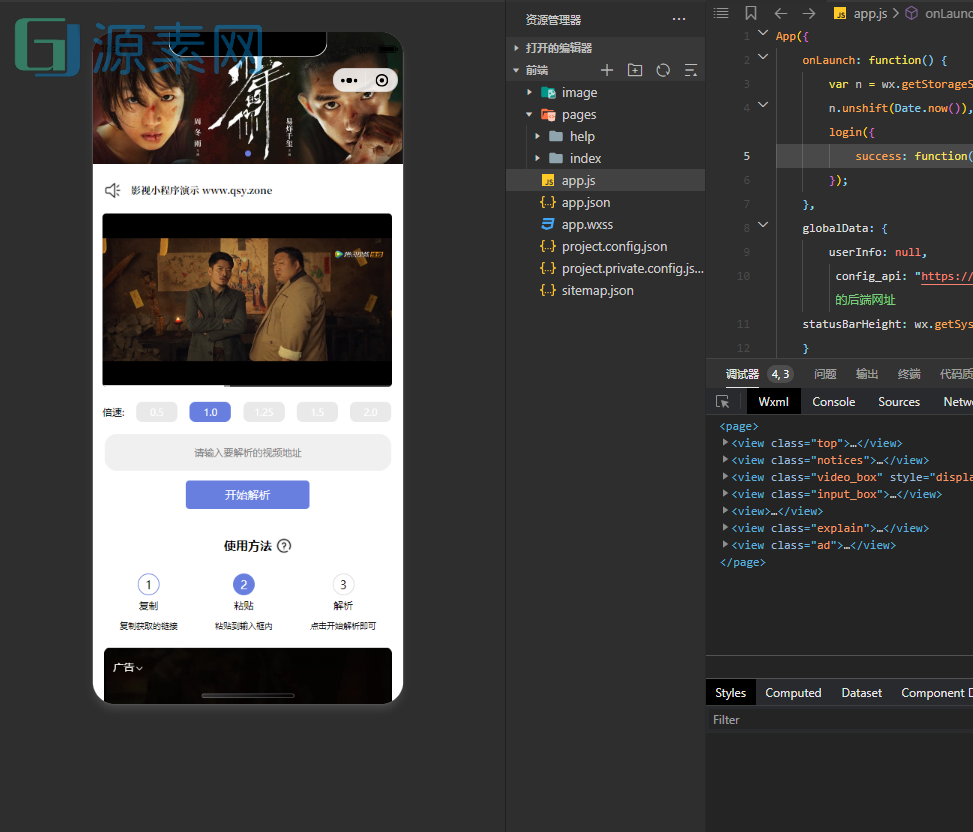
Task: Collapse all folders in the explorer
Action: click(x=690, y=70)
